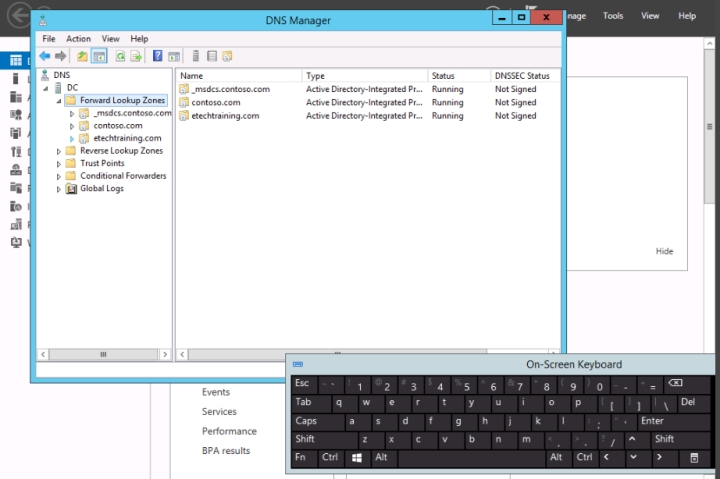Open the View menu in DNS Manager
The height and width of the screenshot is (479, 720).
(110, 39)
